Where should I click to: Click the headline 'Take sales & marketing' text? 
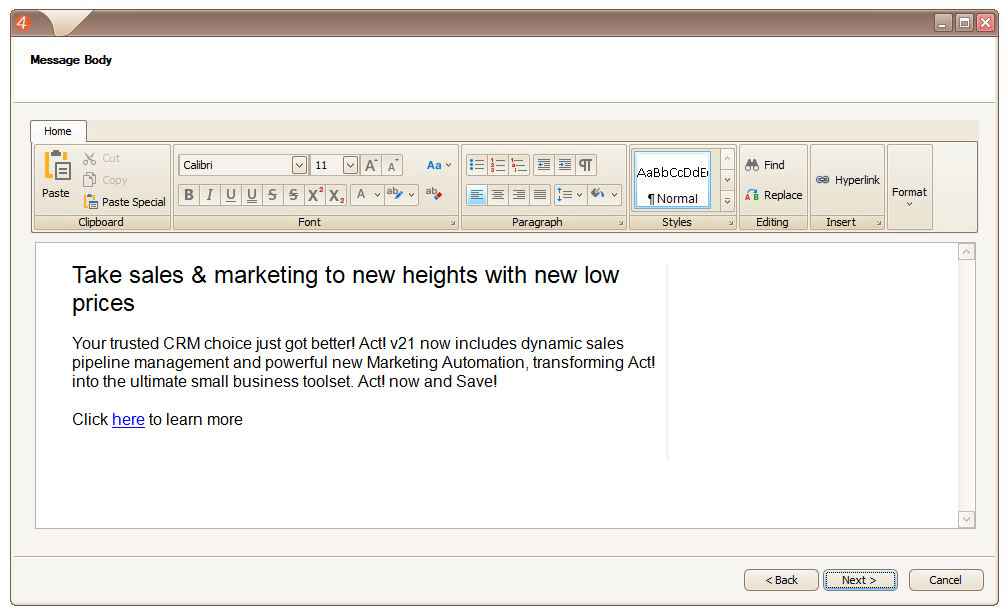click(345, 289)
